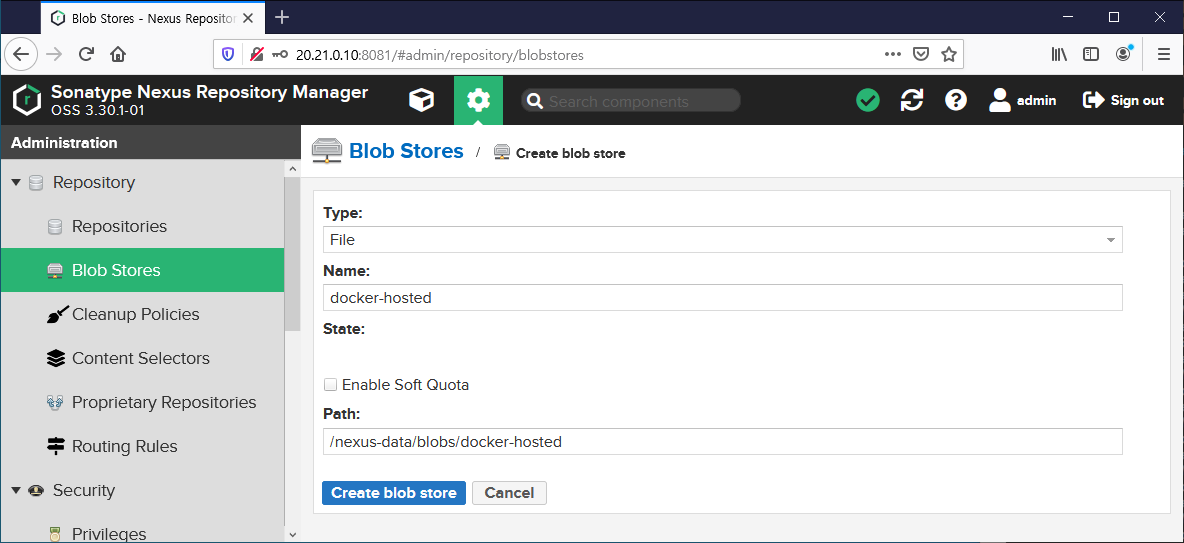Click the Name field with docker-hosted
Image resolution: width=1184 pixels, height=543 pixels.
[x=722, y=298]
